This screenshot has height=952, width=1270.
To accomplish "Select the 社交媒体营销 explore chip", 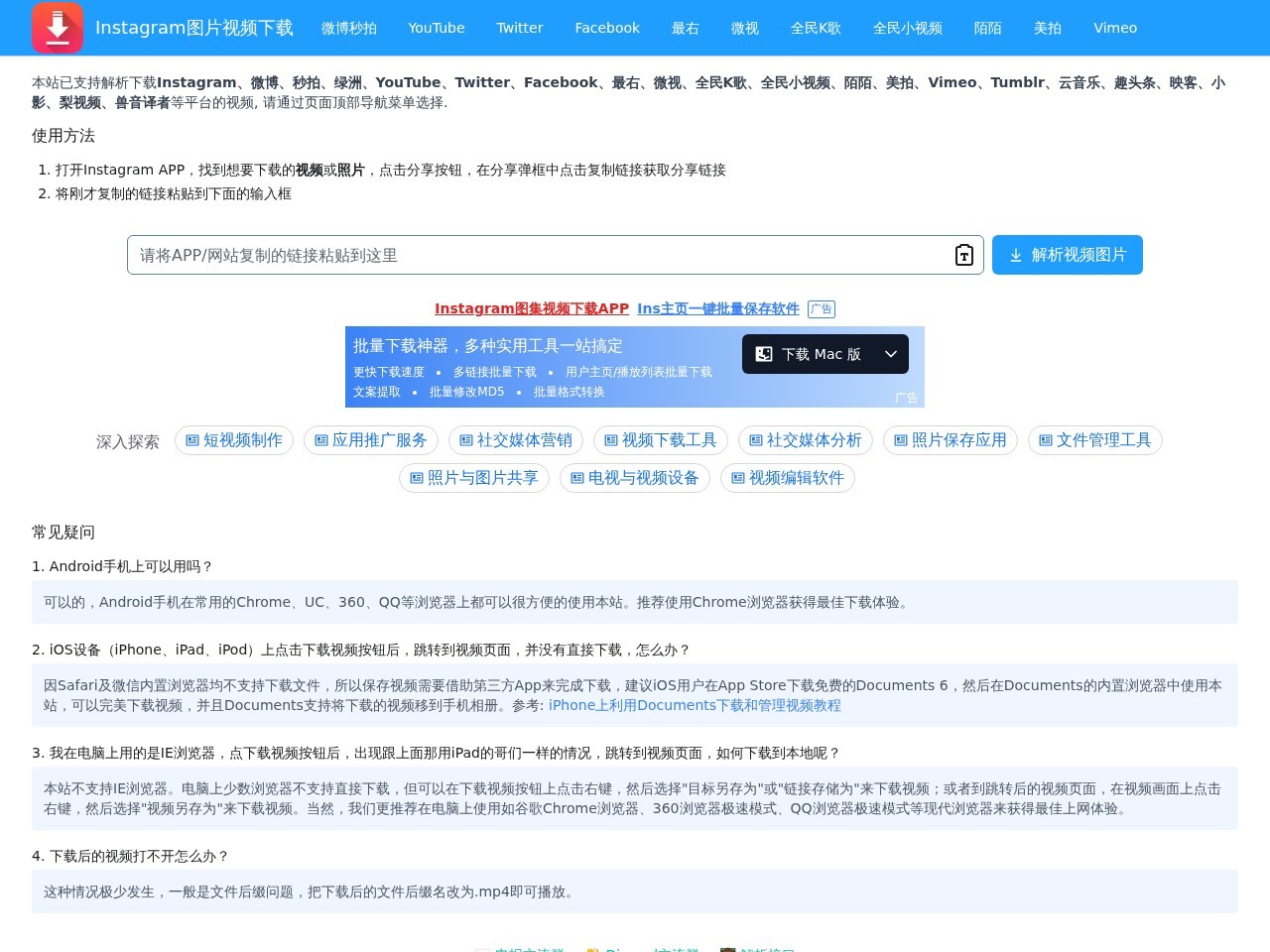I will pos(516,440).
